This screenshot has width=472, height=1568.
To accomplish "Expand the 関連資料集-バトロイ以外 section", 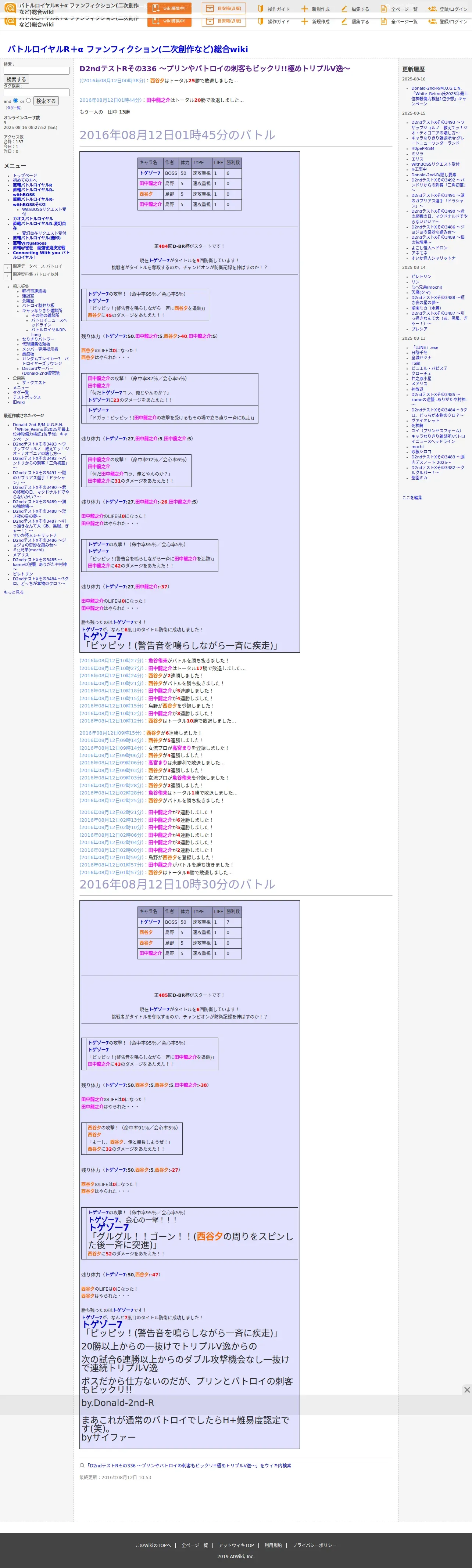I will pyautogui.click(x=7, y=276).
